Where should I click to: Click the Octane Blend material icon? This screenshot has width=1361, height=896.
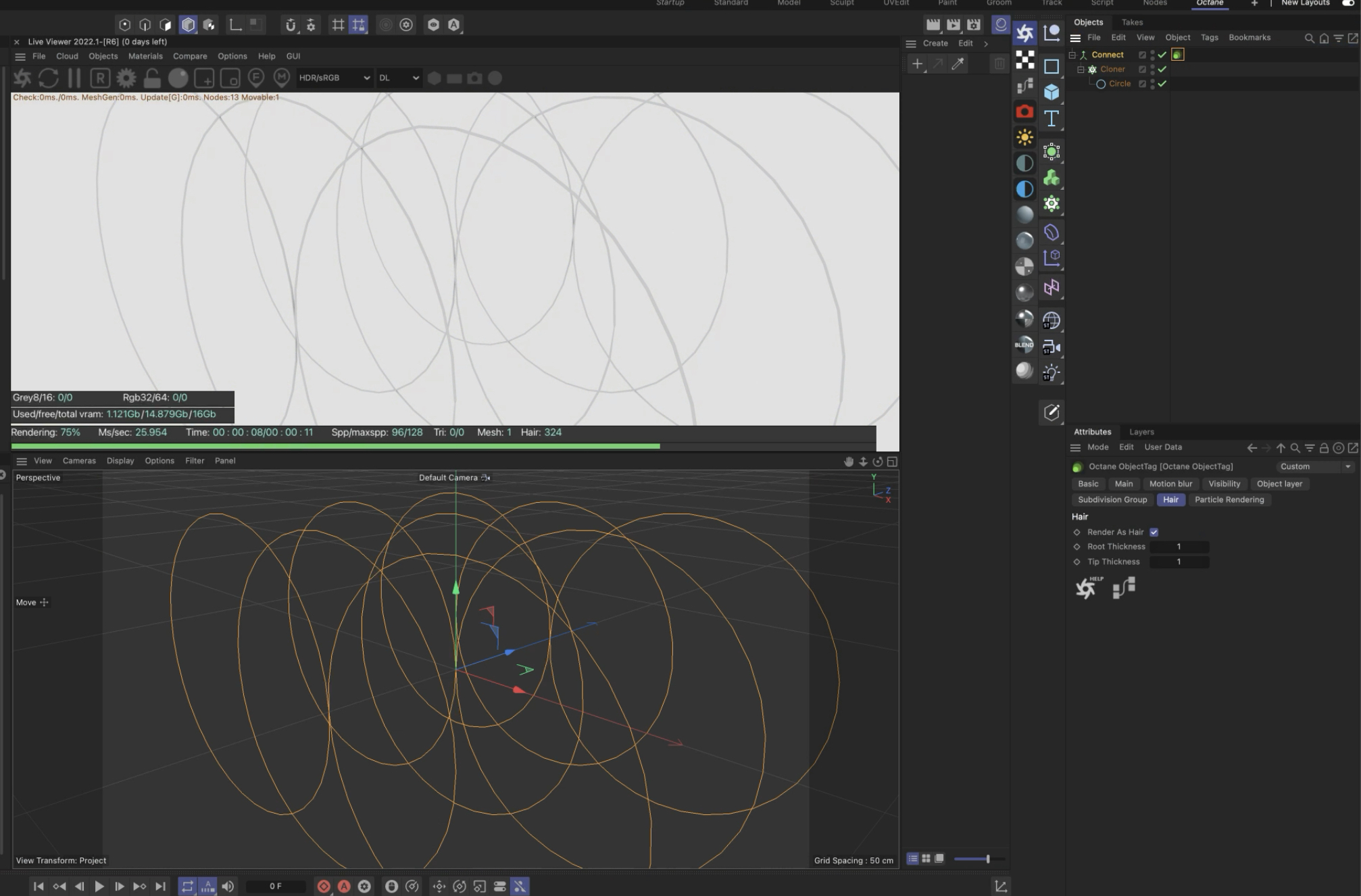point(1024,345)
